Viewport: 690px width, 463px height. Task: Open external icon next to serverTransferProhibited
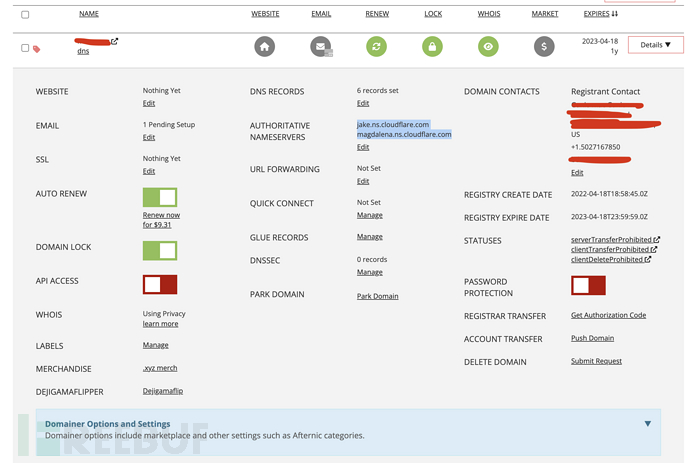pos(657,239)
